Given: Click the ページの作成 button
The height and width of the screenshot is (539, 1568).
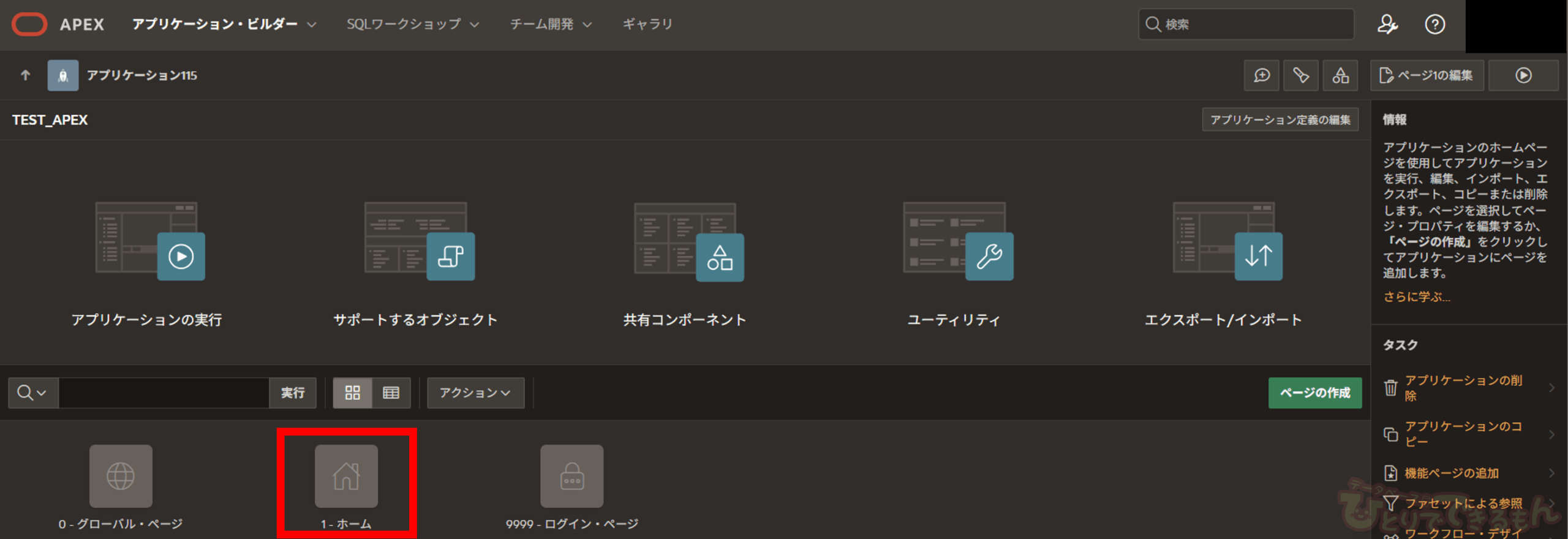Looking at the screenshot, I should 1314,393.
